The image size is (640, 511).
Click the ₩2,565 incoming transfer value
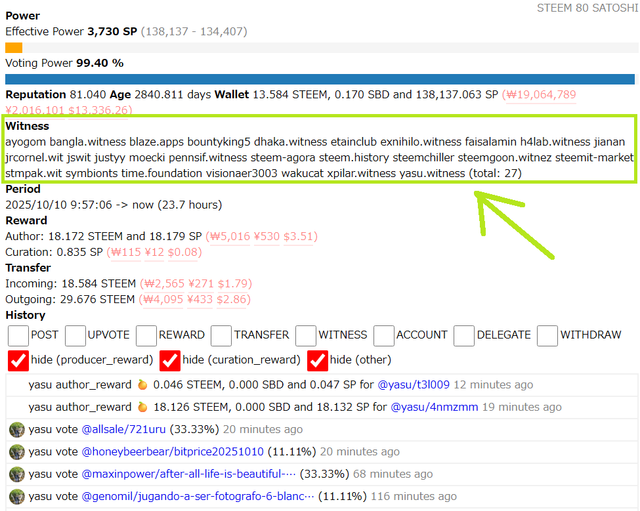tap(164, 284)
